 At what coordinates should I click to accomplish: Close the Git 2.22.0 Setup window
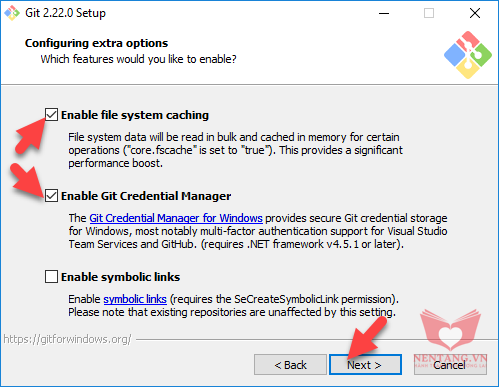[475, 13]
